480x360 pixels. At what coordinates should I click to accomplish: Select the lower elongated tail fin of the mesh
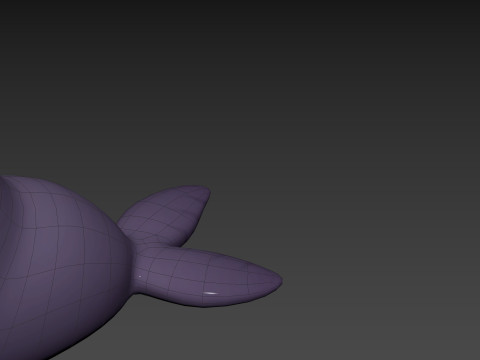(x=207, y=277)
